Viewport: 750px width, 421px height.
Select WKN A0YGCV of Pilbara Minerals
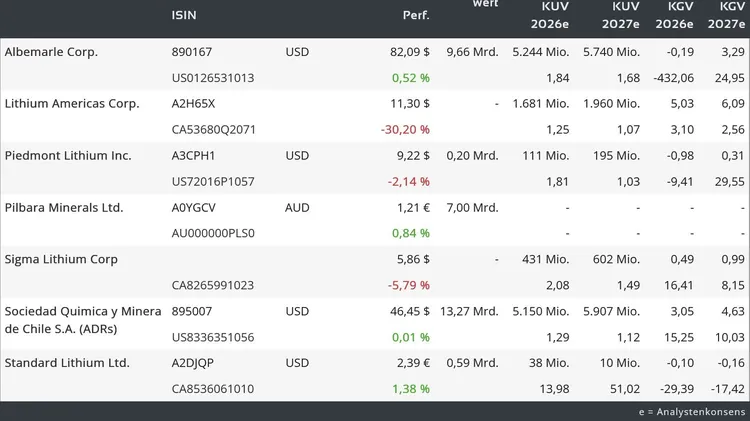click(x=194, y=208)
